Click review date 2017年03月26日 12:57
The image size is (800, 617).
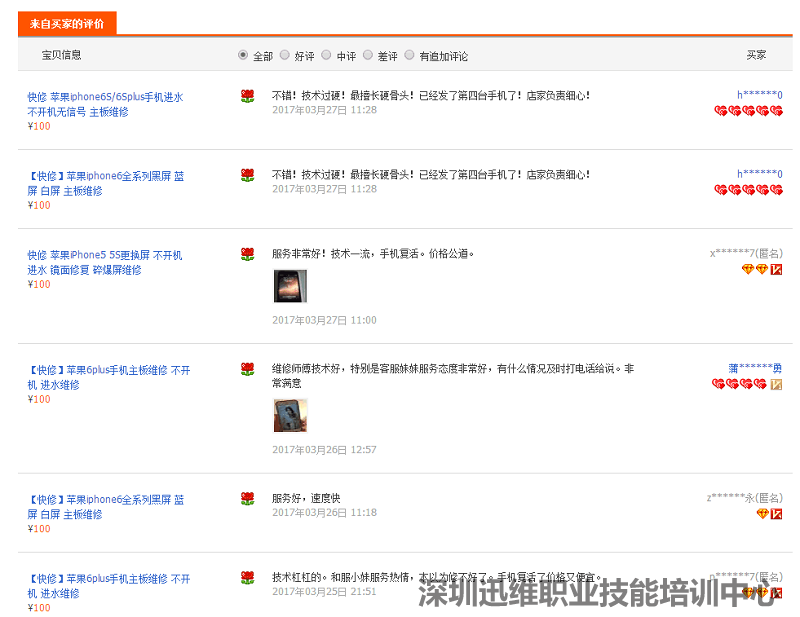324,450
